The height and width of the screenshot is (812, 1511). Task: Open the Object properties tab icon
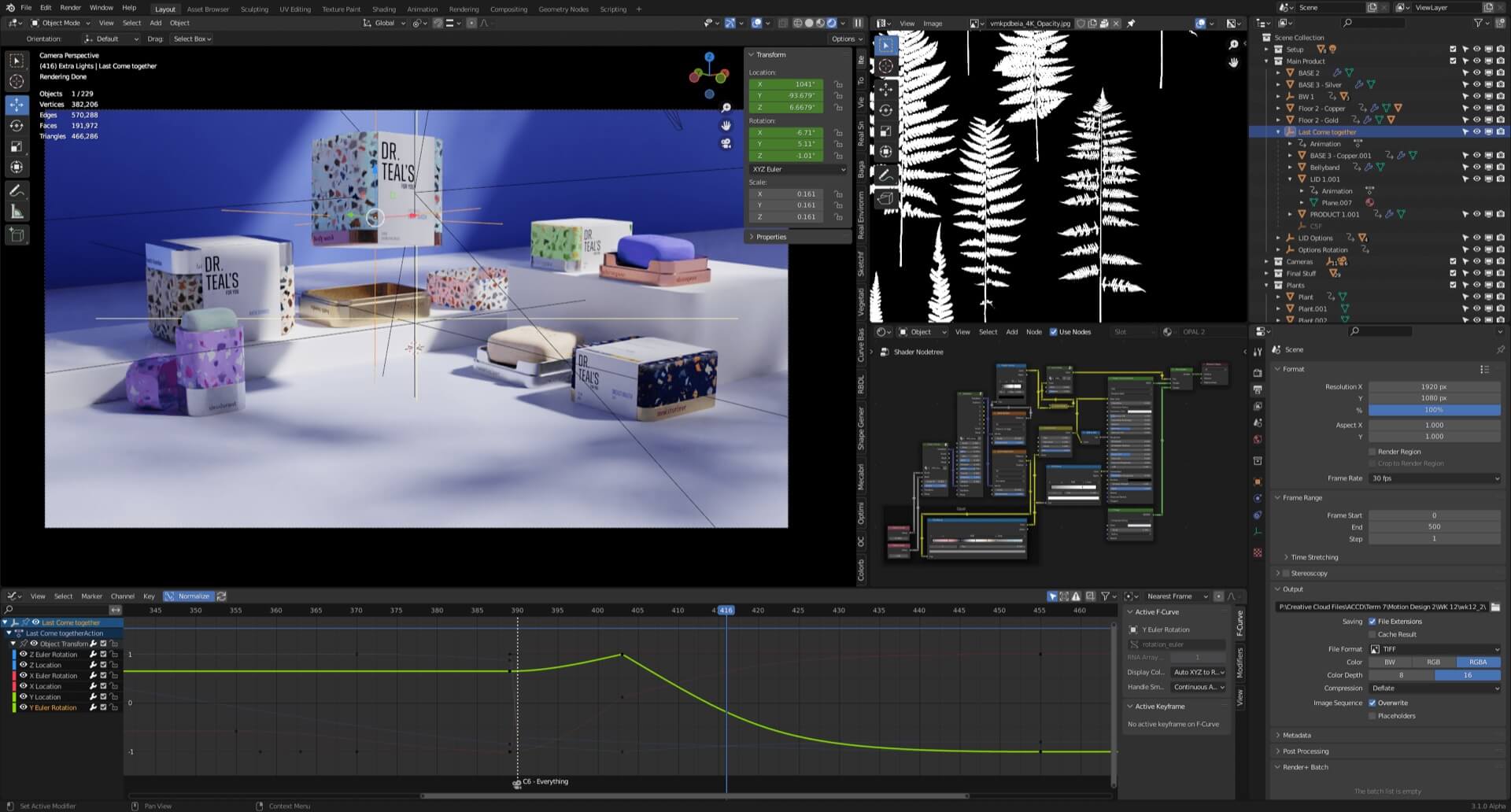(x=1258, y=482)
